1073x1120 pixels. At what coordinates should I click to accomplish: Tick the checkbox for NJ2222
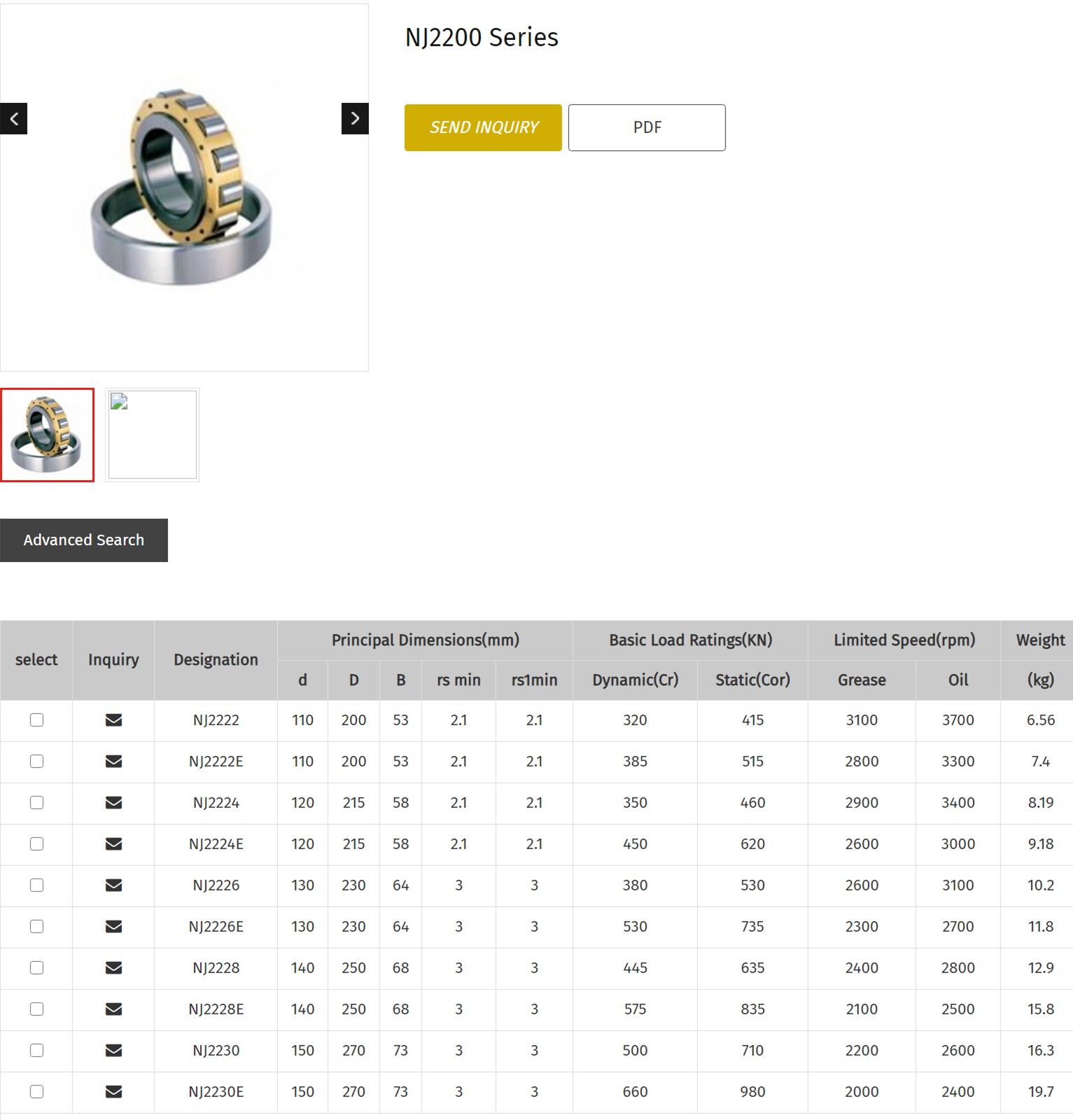[x=37, y=720]
